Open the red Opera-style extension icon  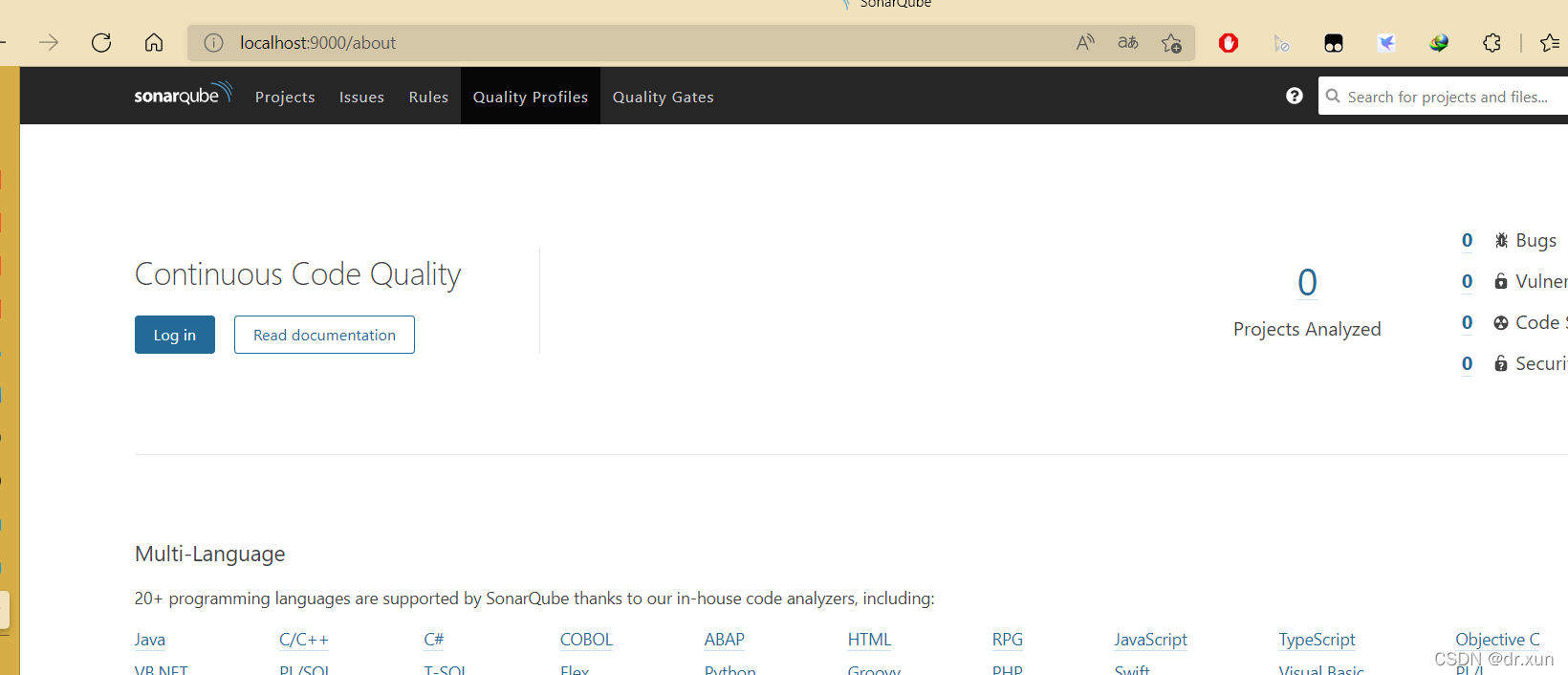point(1229,42)
